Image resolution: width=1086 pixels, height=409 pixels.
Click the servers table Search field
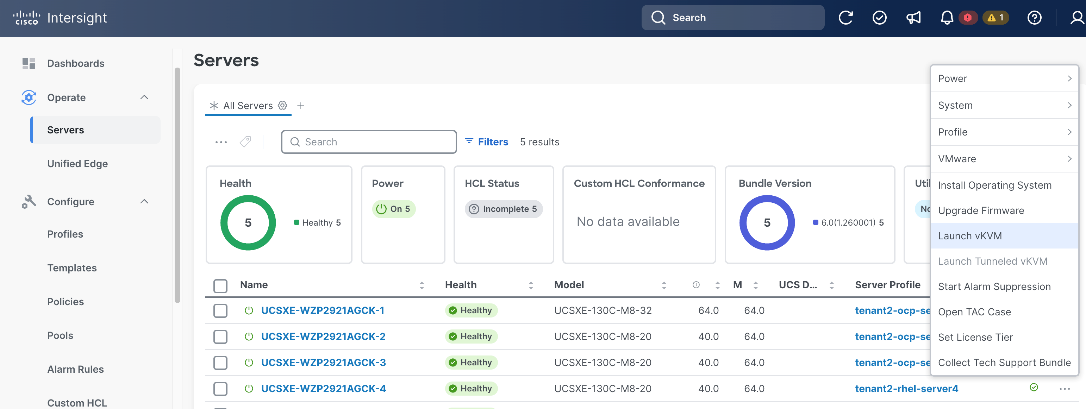coord(369,142)
